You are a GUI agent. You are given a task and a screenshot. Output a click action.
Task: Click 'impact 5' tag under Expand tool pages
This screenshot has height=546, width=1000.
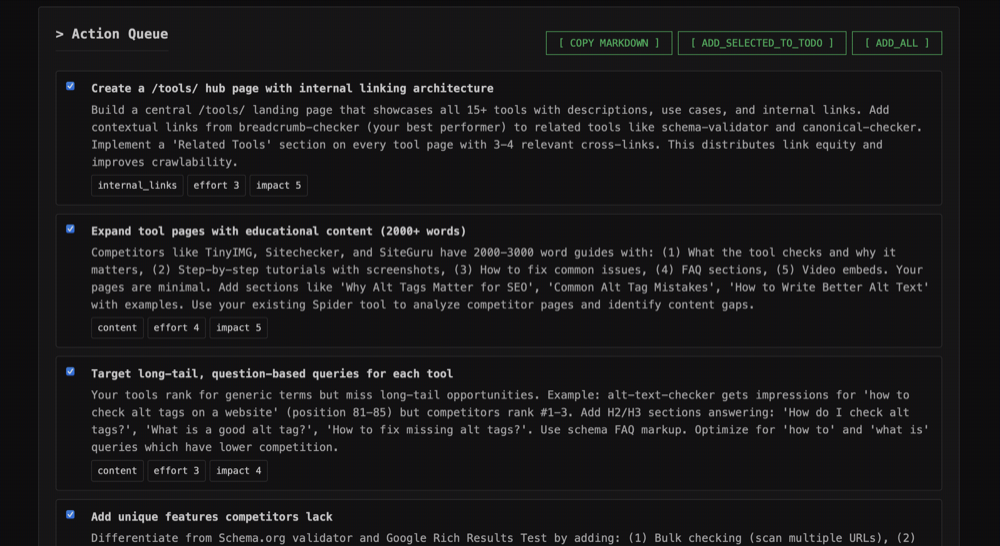238,328
